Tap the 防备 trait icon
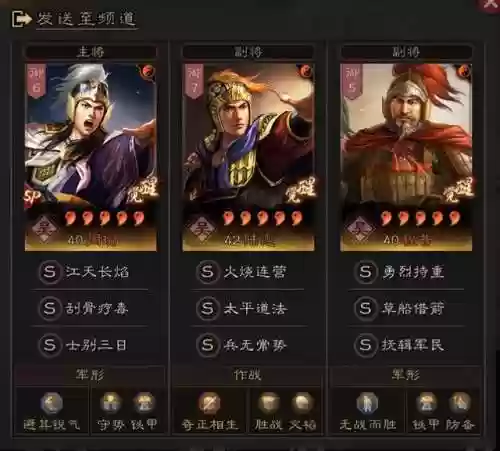Image resolution: width=500 pixels, height=451 pixels. point(460,402)
